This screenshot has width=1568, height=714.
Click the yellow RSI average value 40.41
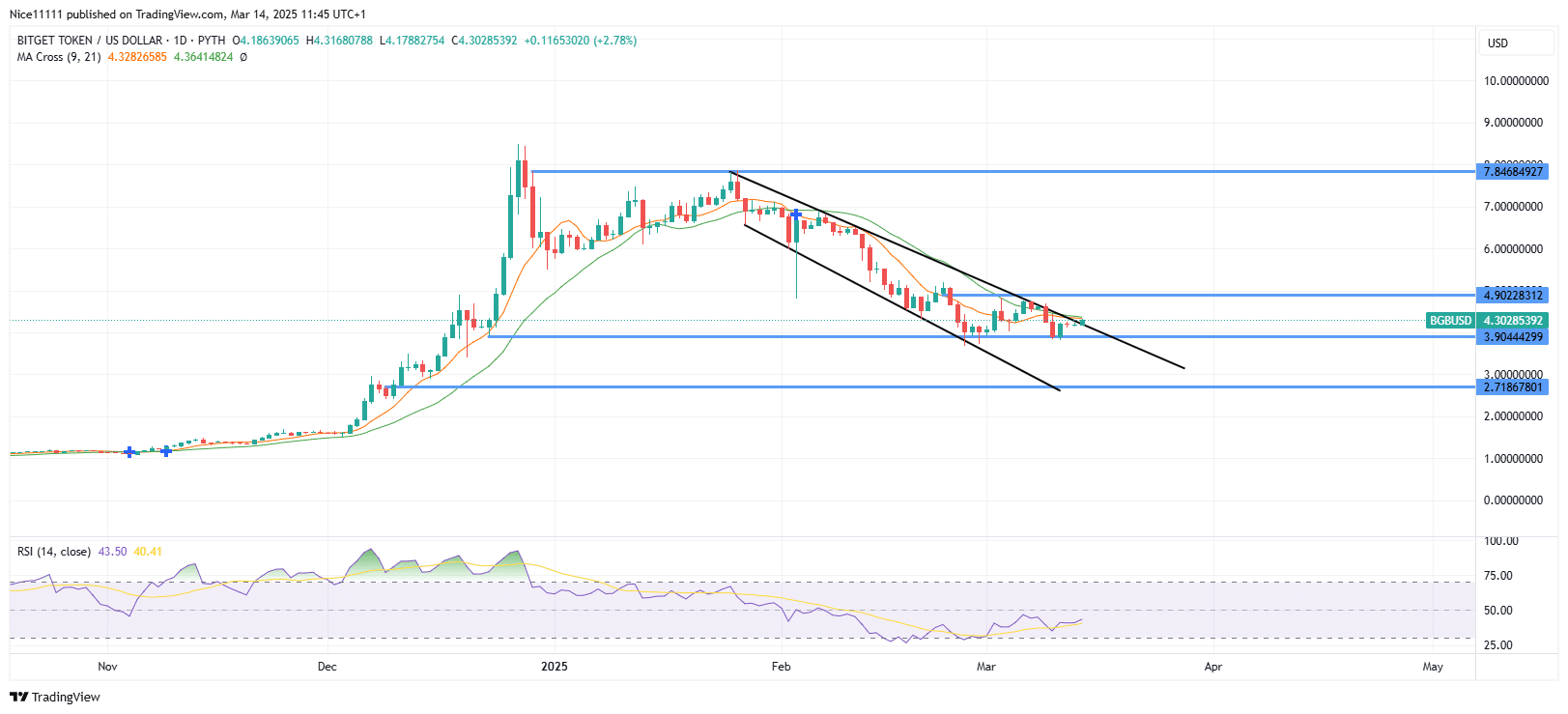[148, 552]
